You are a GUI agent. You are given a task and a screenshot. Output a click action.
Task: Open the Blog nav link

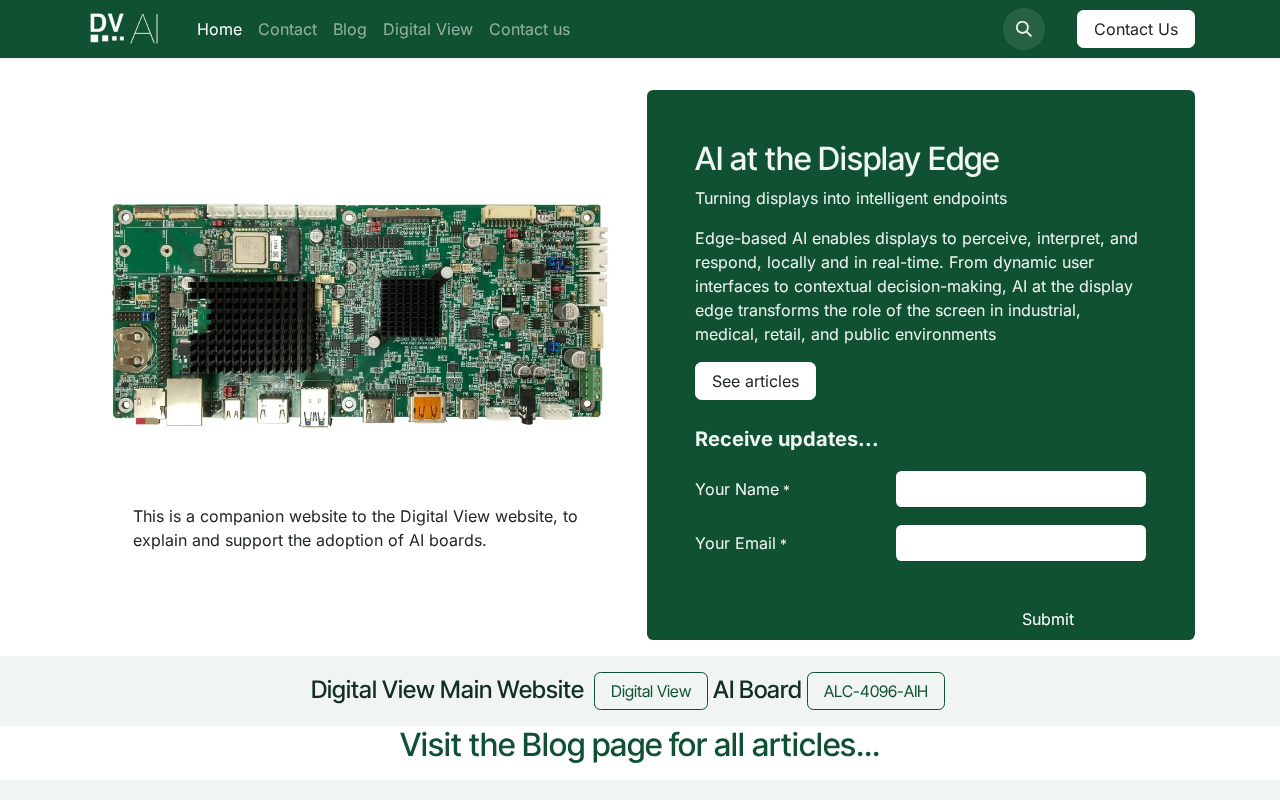tap(350, 29)
